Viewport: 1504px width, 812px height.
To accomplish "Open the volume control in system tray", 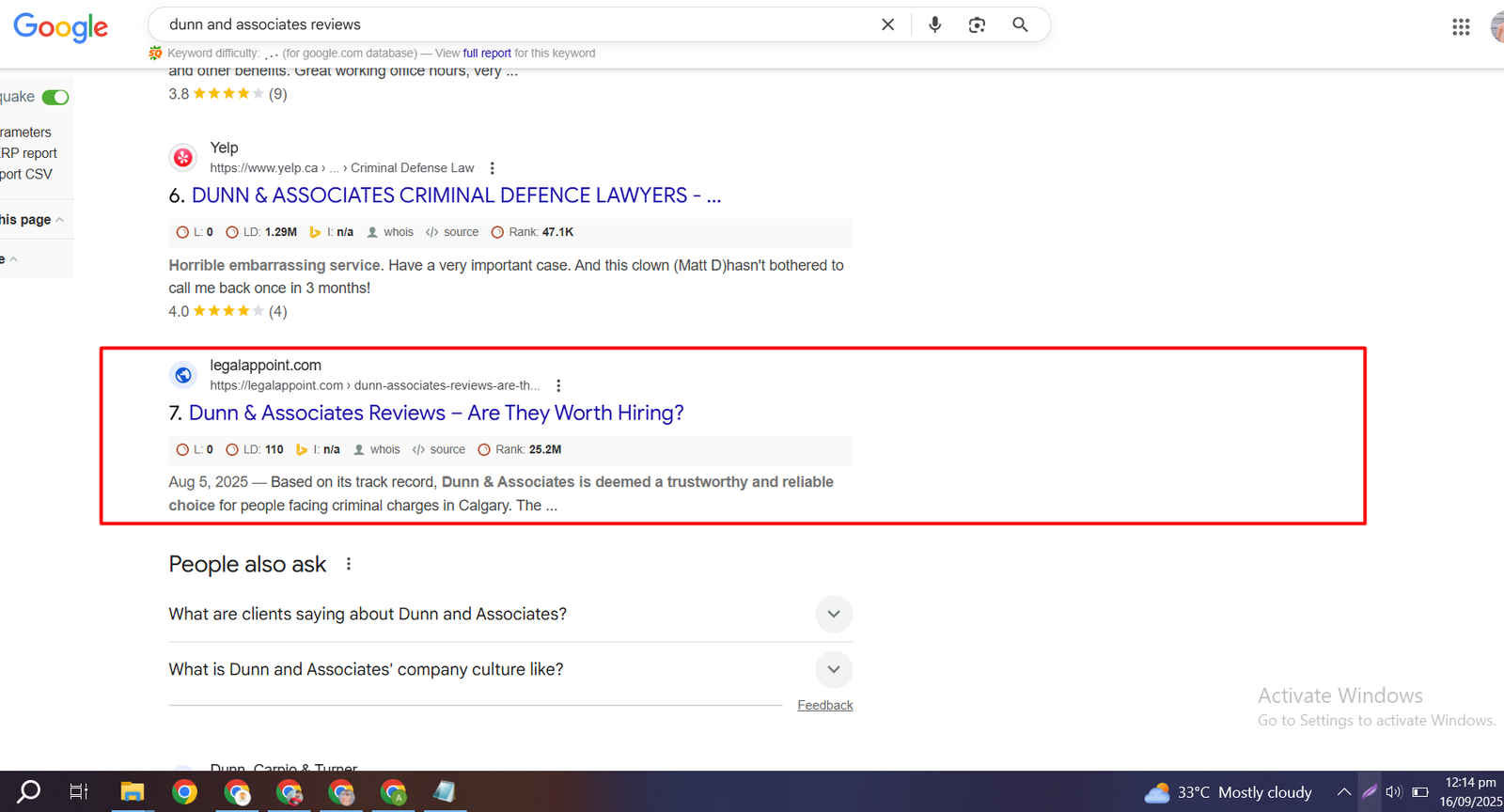I will pos(1393,792).
